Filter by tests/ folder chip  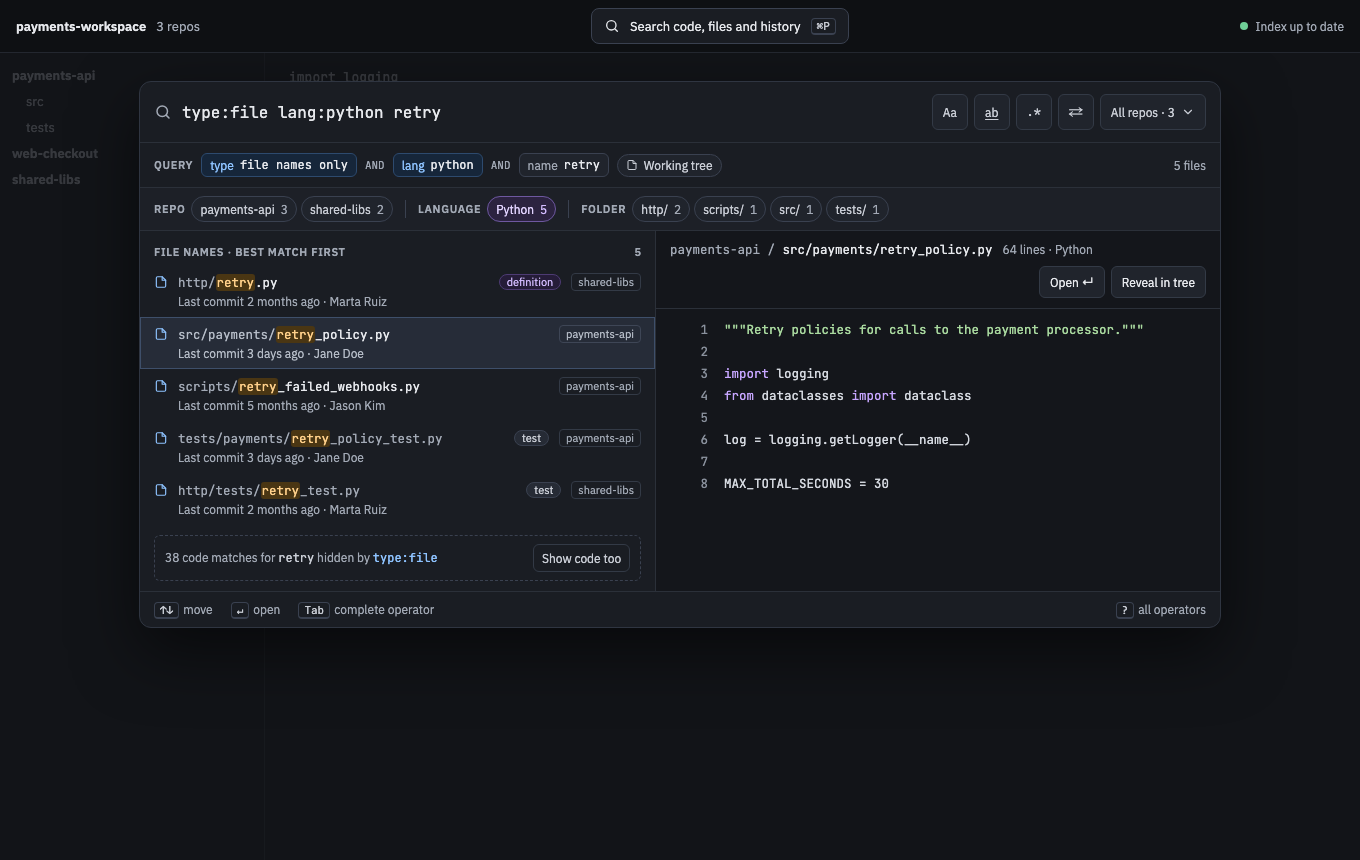(857, 209)
